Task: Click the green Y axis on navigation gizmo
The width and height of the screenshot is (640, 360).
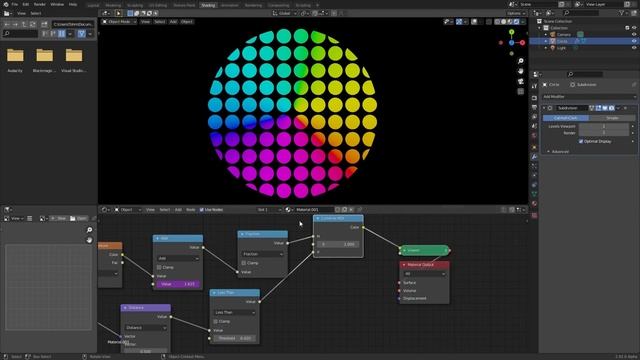Action: [511, 32]
